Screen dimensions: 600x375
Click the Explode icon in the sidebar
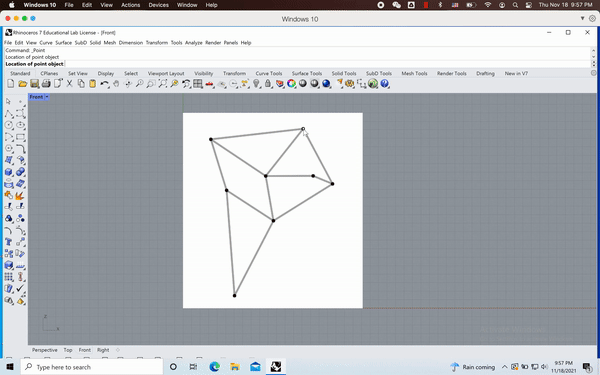(x=20, y=196)
